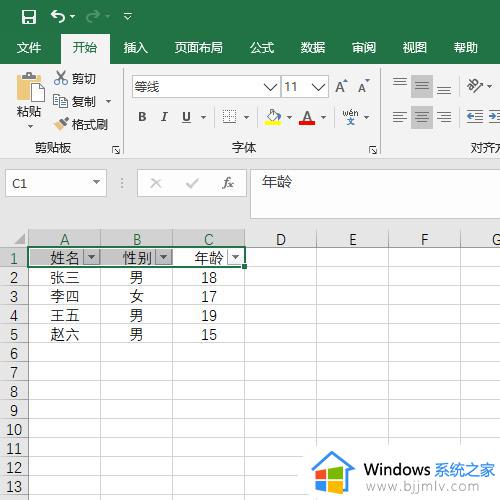Image resolution: width=500 pixels, height=500 pixels.
Task: Align text right
Action: tap(444, 117)
